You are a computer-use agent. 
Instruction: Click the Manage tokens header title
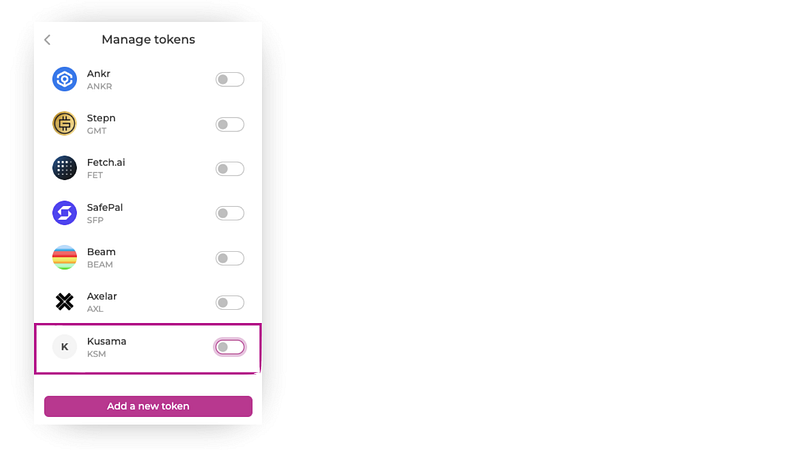point(148,40)
